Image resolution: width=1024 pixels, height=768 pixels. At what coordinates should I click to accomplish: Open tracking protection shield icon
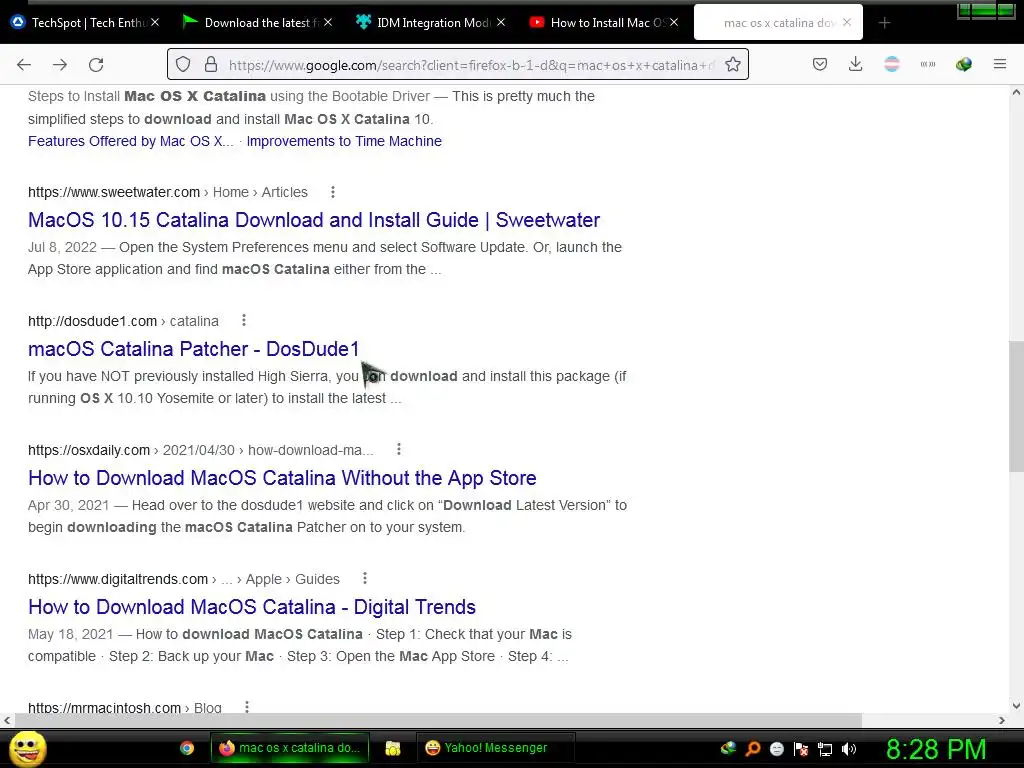pos(183,65)
